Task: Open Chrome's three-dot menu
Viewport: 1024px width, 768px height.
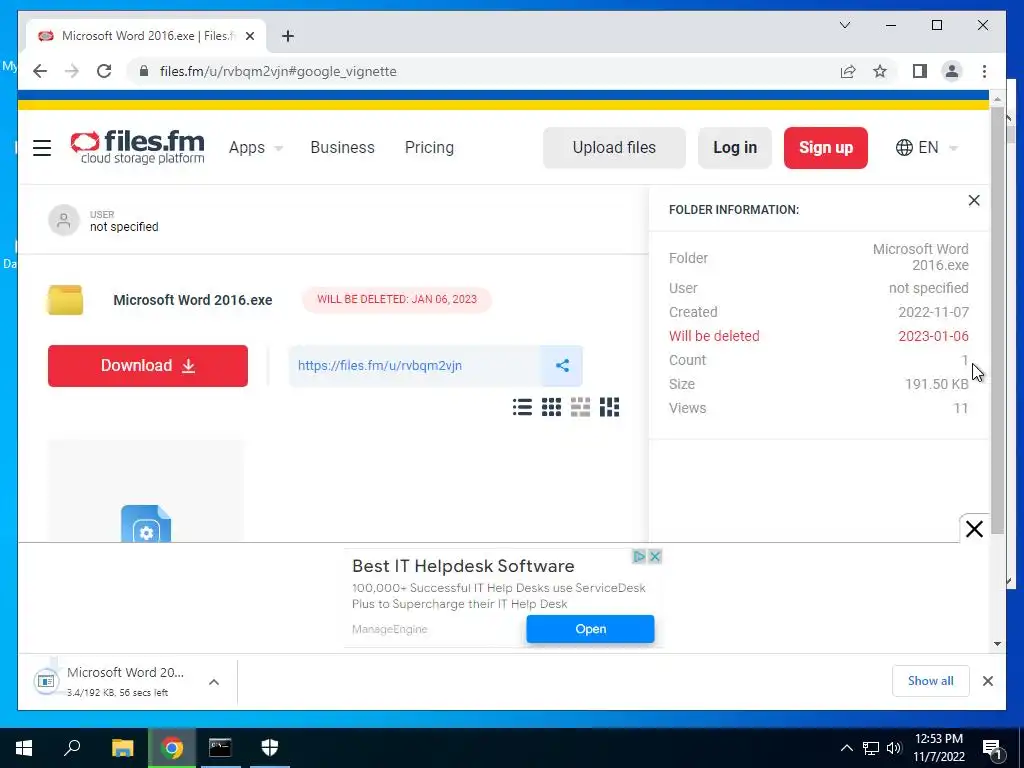Action: 984,71
